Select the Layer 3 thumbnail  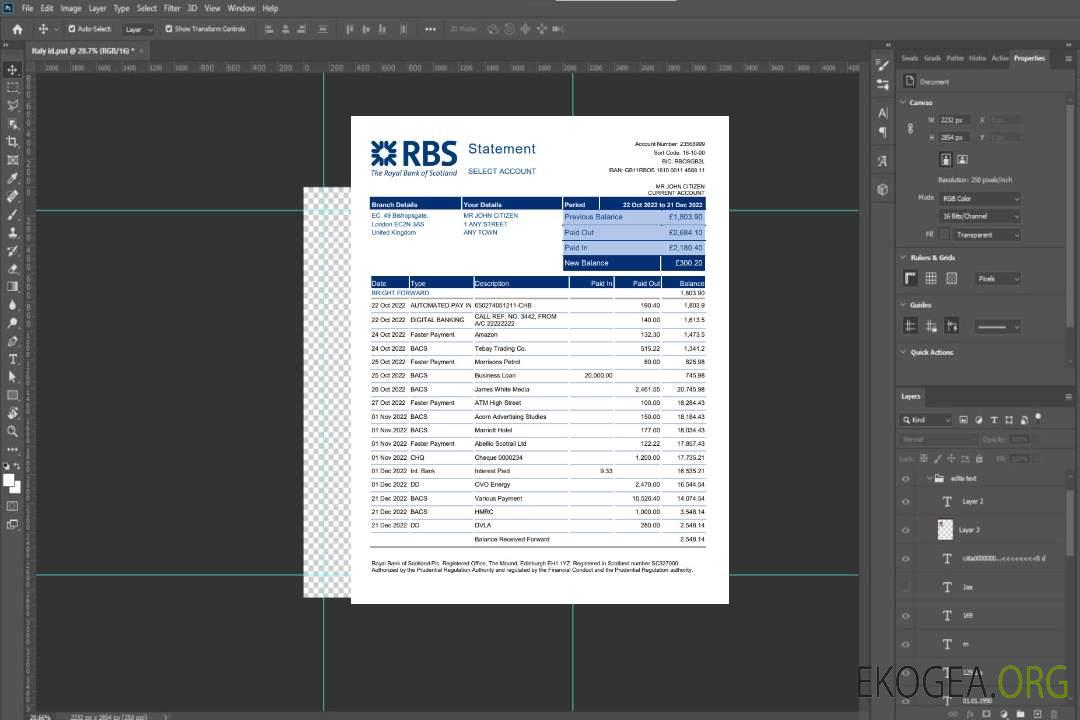tap(946, 529)
